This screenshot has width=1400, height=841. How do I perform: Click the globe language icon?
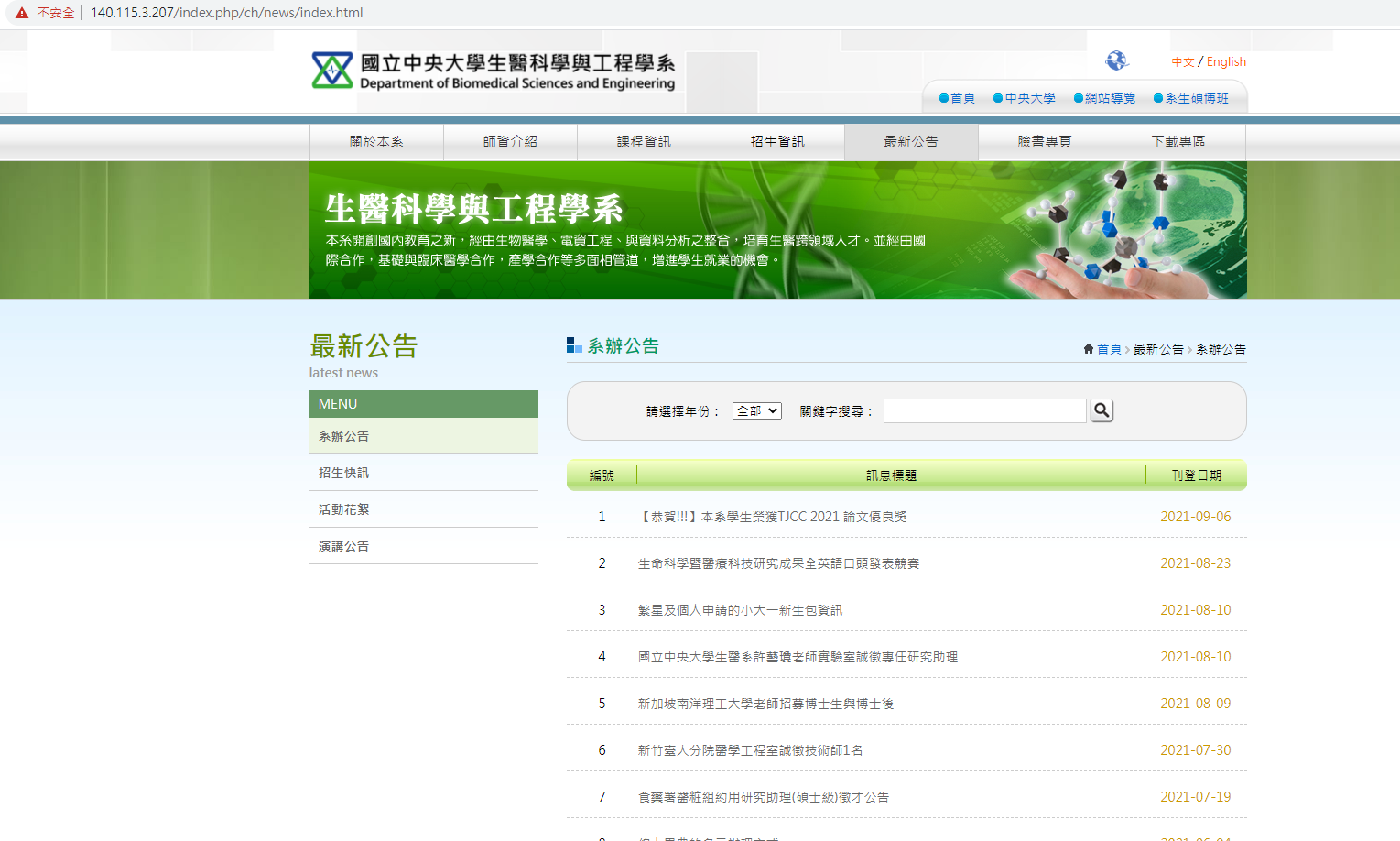(x=1116, y=60)
